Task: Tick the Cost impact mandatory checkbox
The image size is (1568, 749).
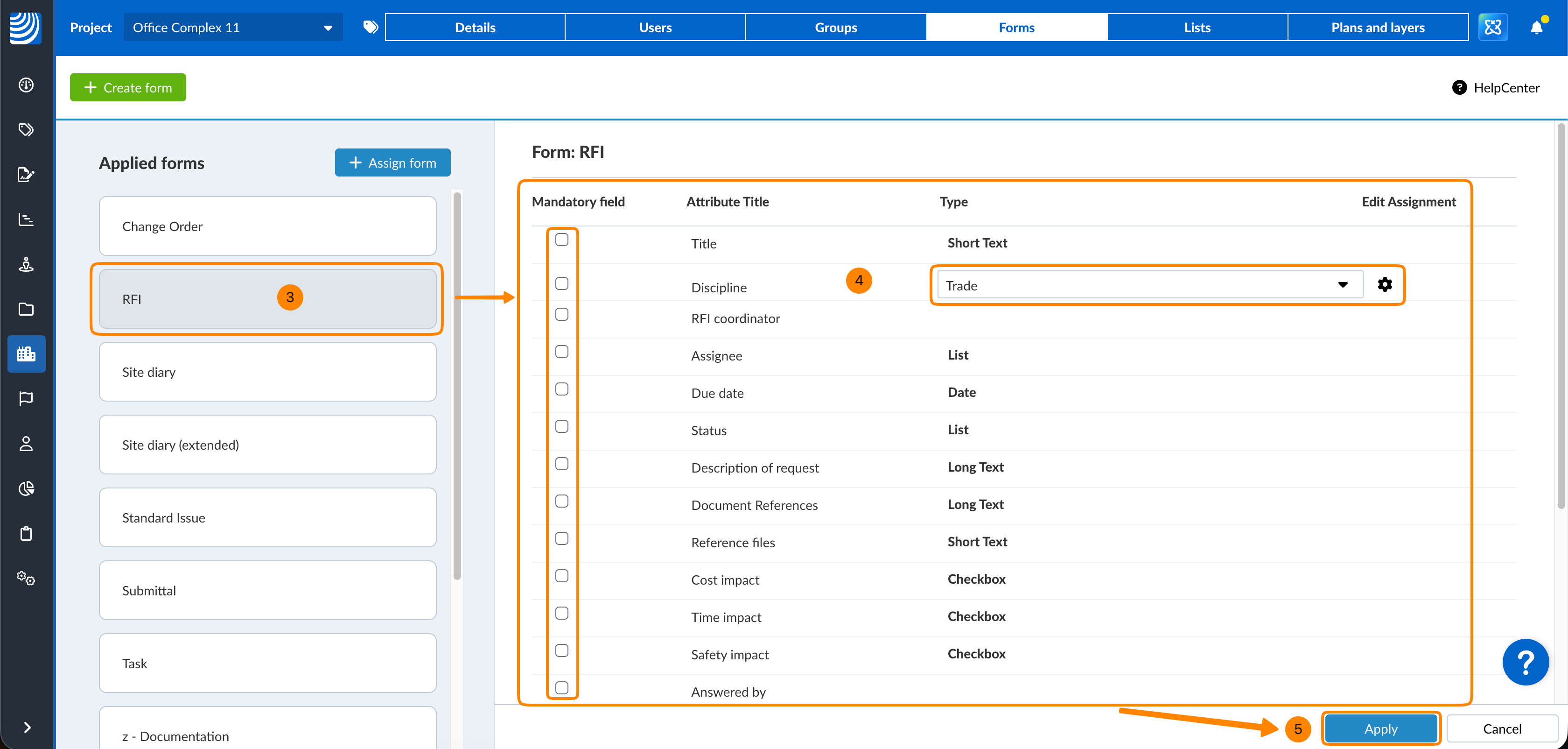Action: [x=562, y=576]
